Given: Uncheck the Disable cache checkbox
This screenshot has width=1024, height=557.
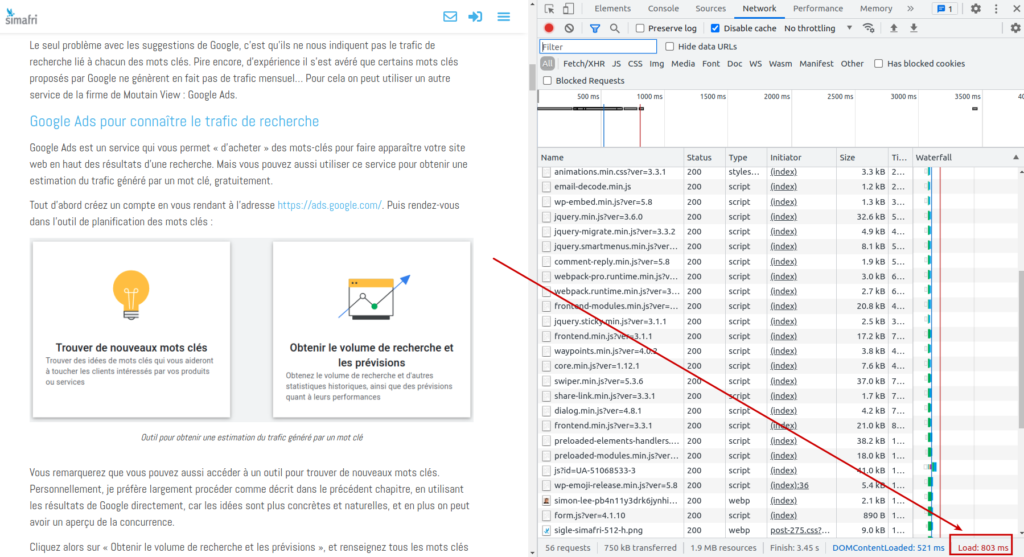Looking at the screenshot, I should click(x=715, y=28).
